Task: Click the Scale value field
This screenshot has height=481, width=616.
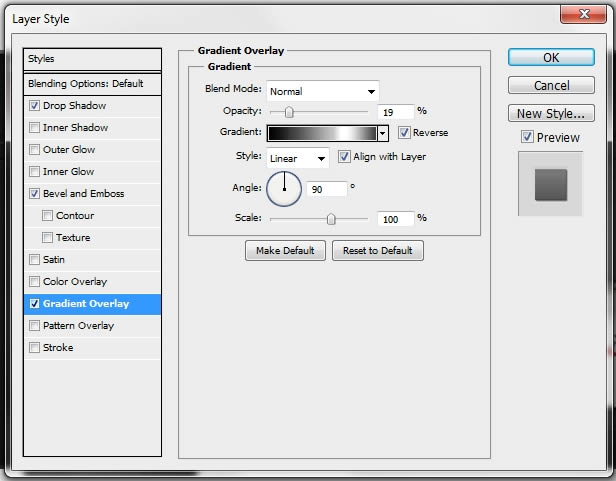Action: [x=395, y=219]
